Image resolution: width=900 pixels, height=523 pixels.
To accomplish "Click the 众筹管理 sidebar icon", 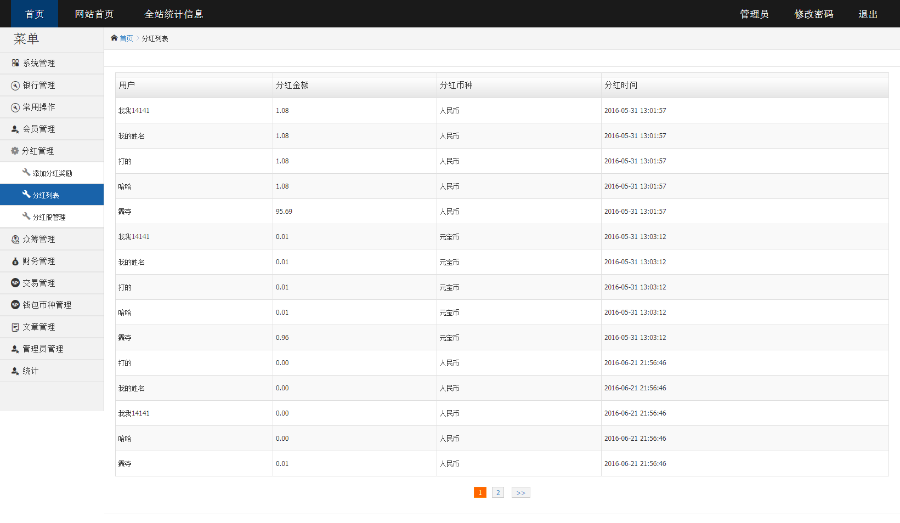I will 15,239.
